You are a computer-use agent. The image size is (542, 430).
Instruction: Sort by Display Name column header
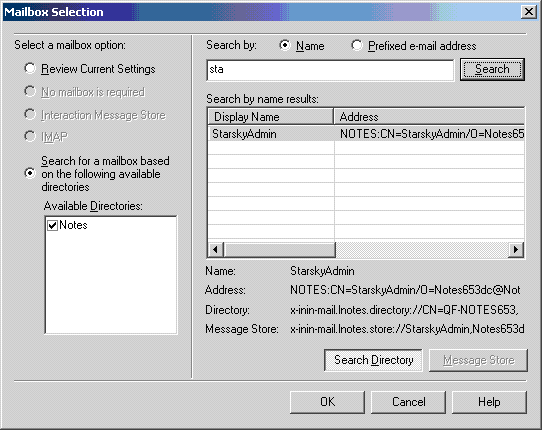(271, 116)
